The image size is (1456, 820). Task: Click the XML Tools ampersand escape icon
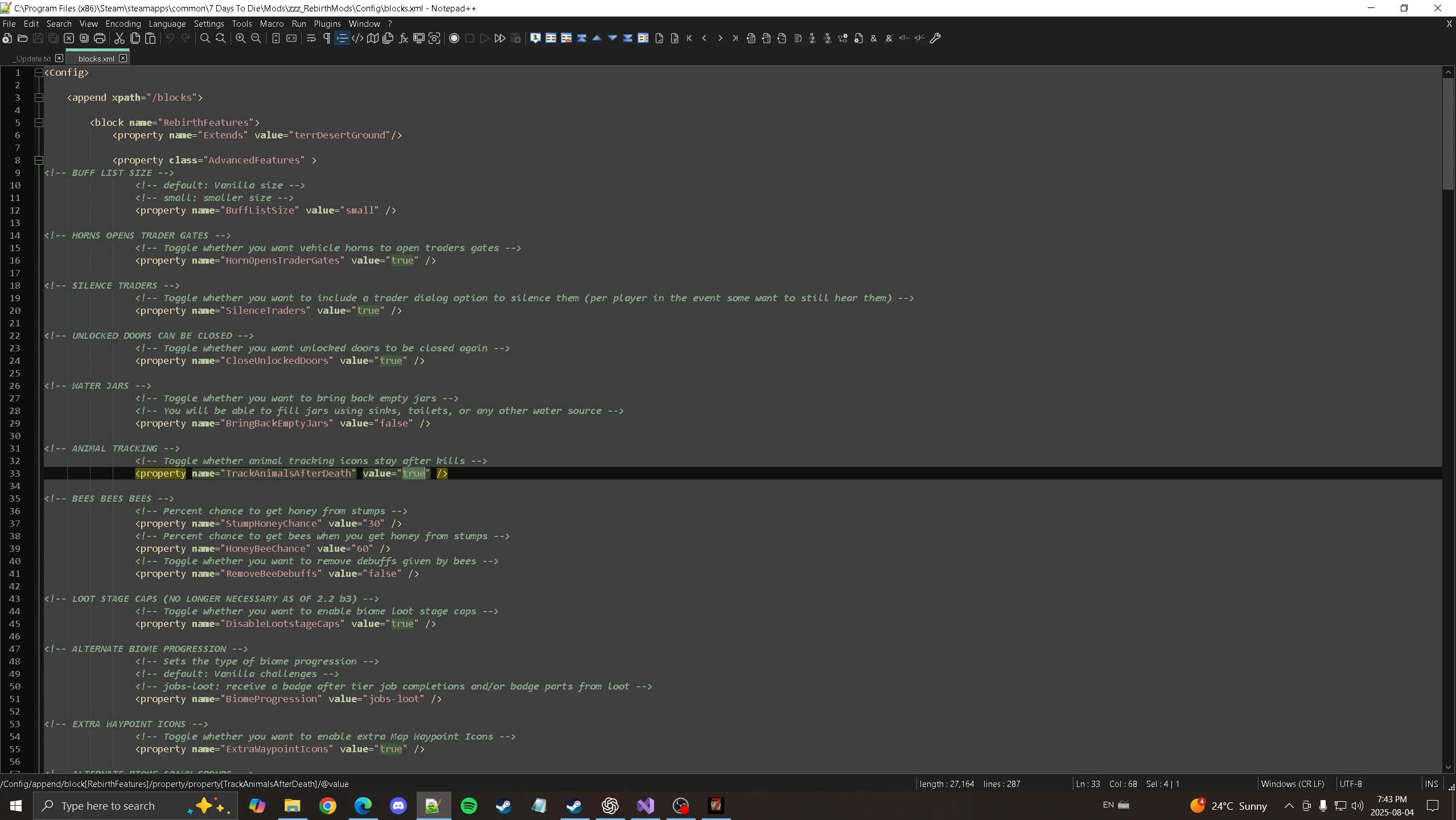[x=874, y=38]
